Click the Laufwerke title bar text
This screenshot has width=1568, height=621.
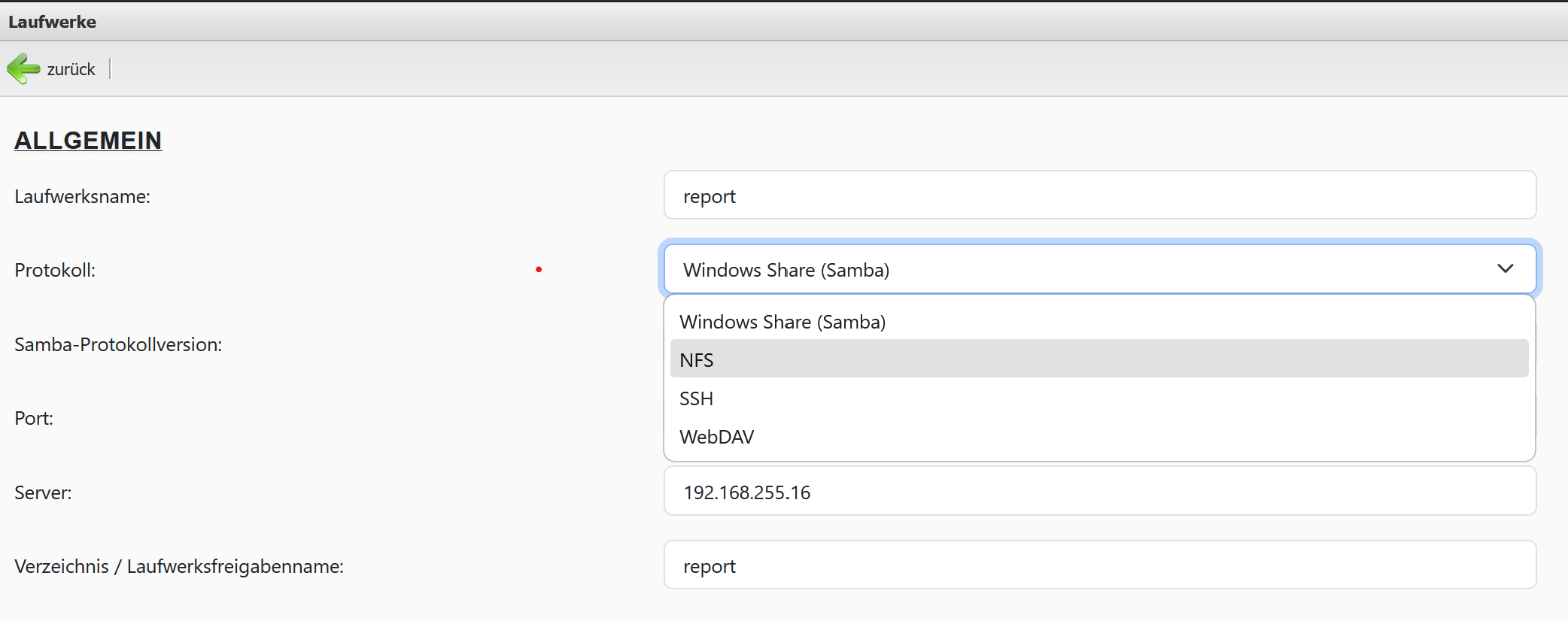(x=52, y=22)
